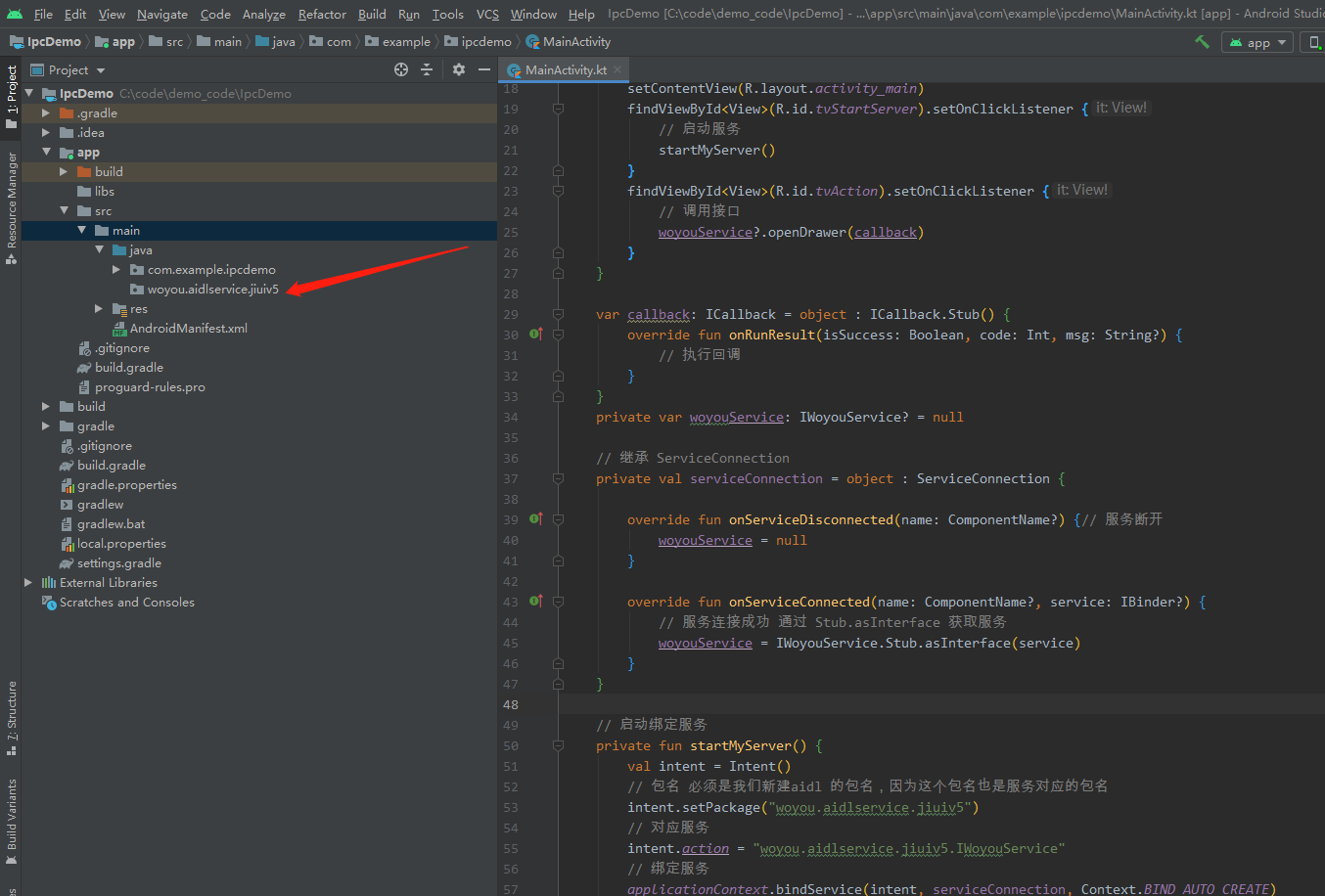
Task: Click the Scroll from Source target icon
Action: coord(400,69)
